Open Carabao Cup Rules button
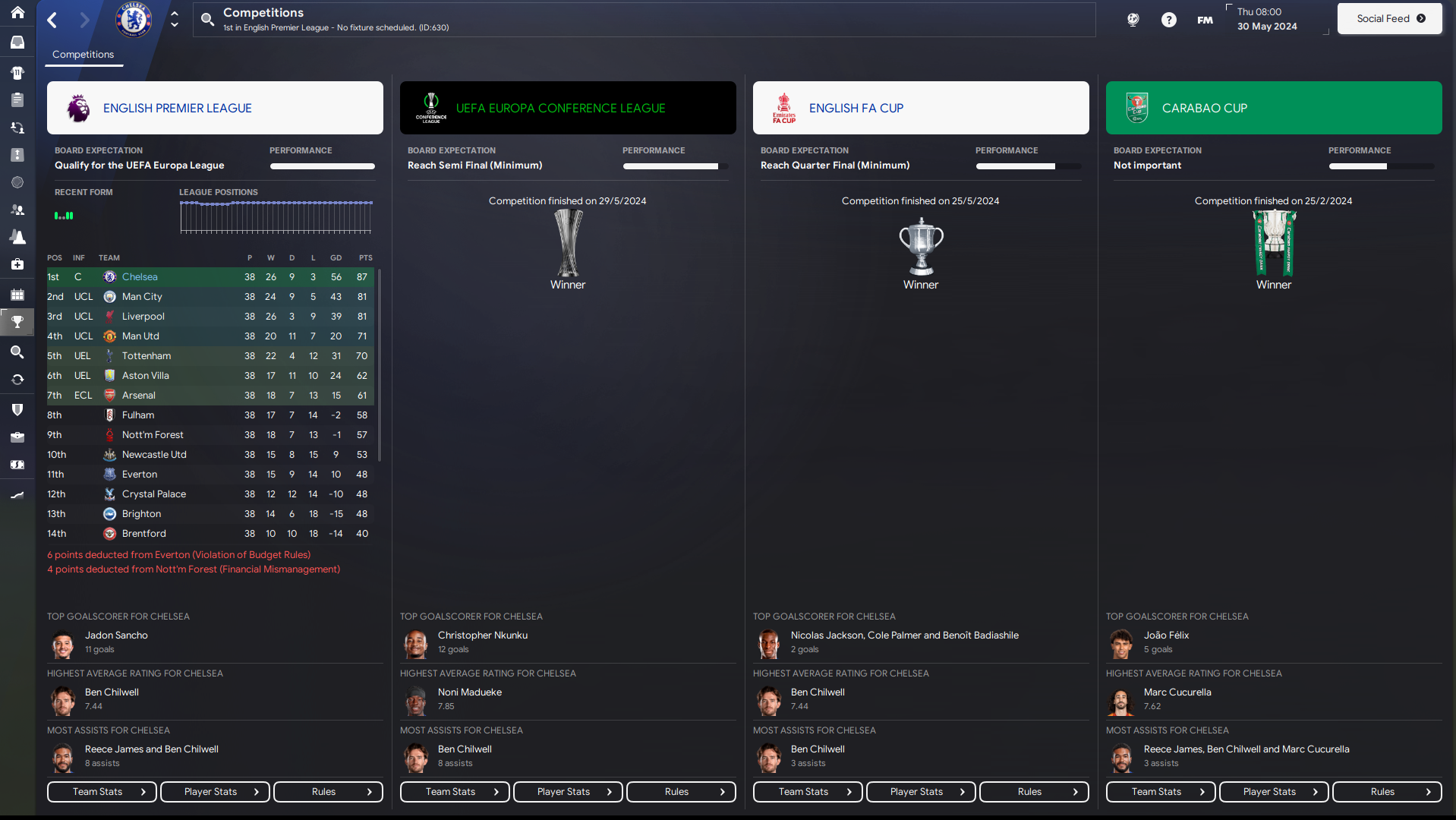The height and width of the screenshot is (820, 1456). [1387, 792]
